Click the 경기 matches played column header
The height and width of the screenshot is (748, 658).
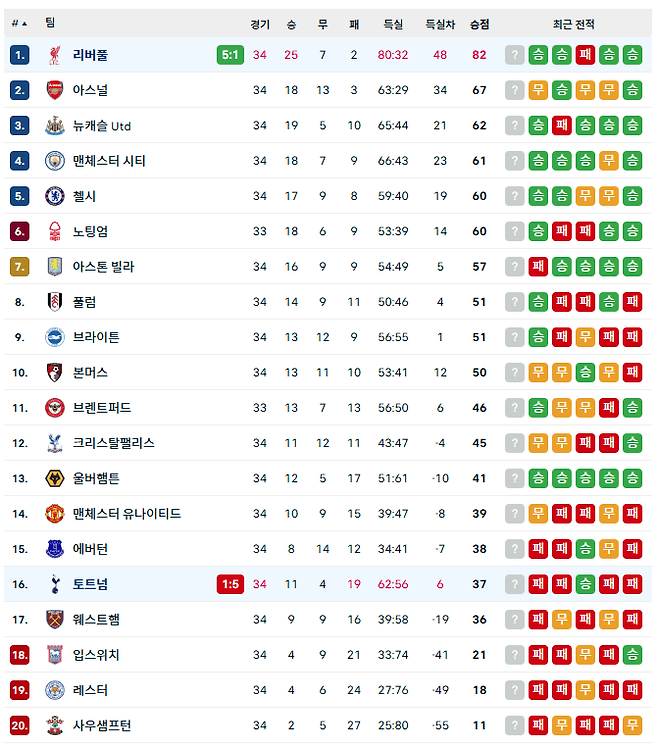(x=260, y=24)
